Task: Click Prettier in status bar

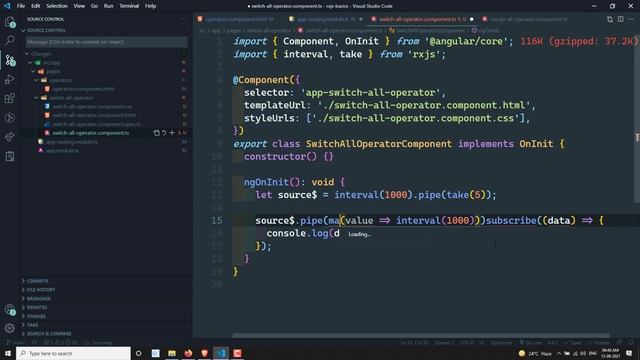Action: click(x=599, y=343)
